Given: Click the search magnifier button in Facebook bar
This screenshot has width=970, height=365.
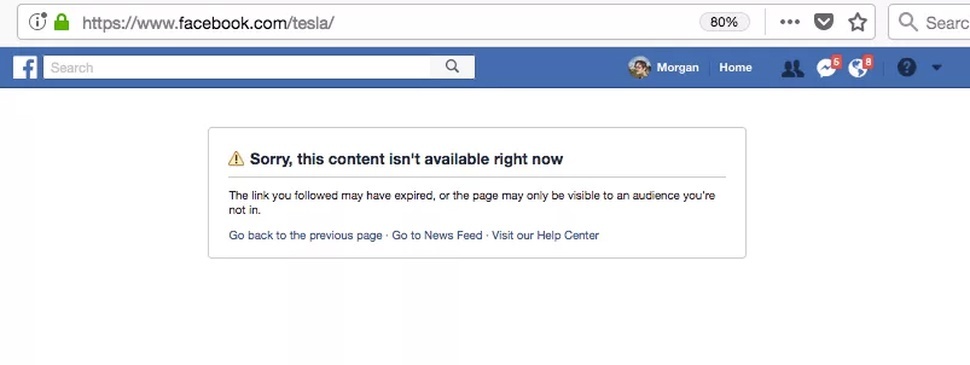Looking at the screenshot, I should coord(452,67).
